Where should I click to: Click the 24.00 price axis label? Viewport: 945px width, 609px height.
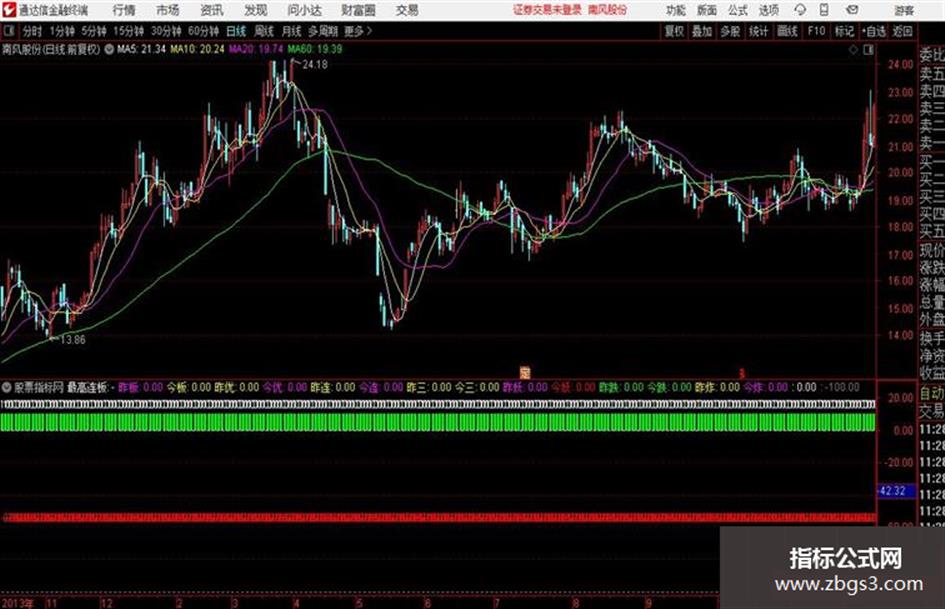point(900,65)
